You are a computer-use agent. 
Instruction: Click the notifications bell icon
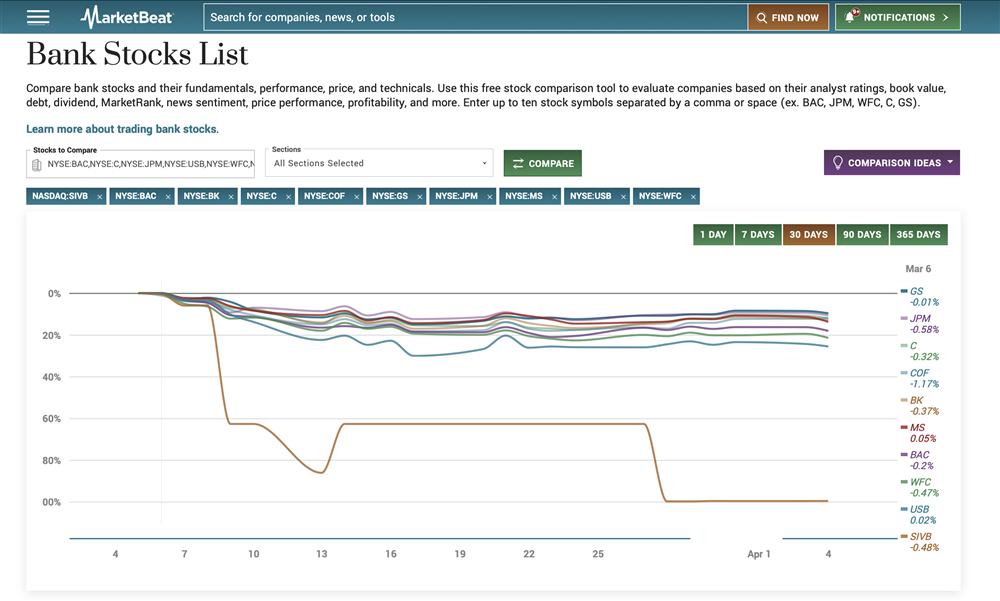(851, 17)
